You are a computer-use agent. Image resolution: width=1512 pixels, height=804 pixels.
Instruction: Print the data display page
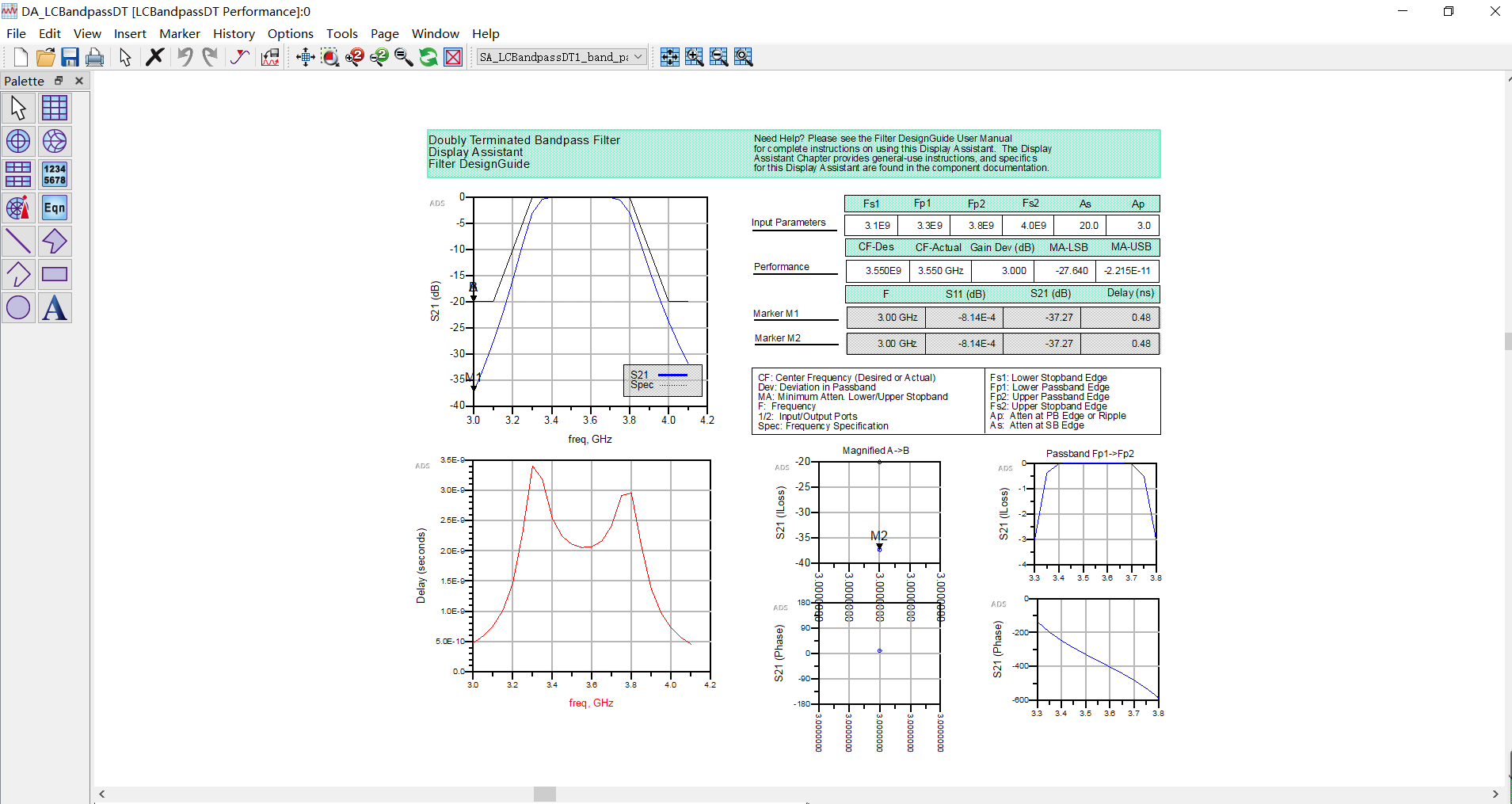94,57
